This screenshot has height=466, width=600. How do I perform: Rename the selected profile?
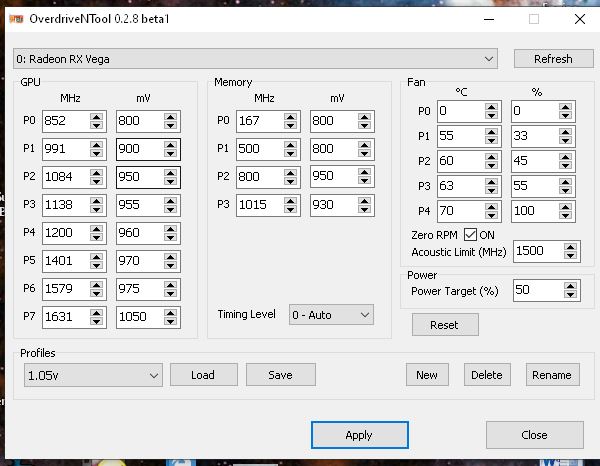point(552,375)
